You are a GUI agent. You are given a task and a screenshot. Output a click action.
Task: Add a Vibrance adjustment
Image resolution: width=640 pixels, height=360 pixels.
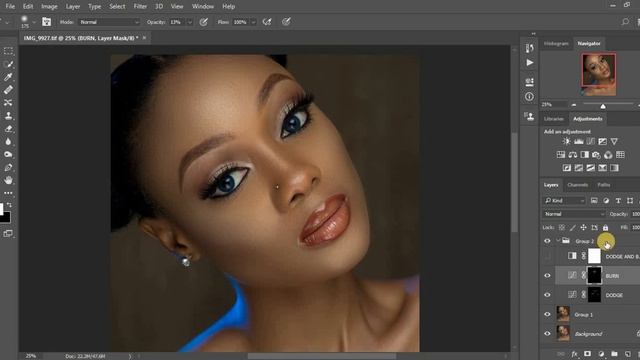(x=614, y=141)
